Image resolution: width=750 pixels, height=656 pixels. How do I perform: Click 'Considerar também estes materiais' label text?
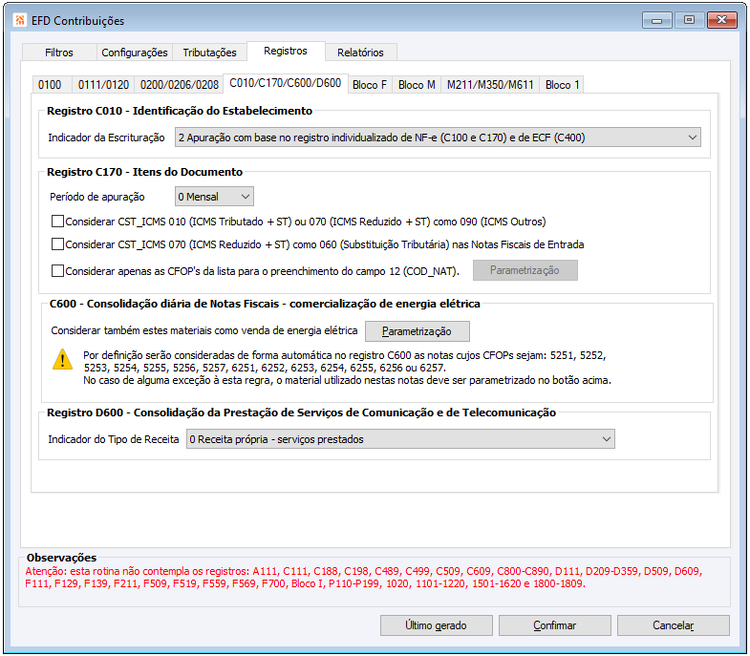[x=204, y=331]
